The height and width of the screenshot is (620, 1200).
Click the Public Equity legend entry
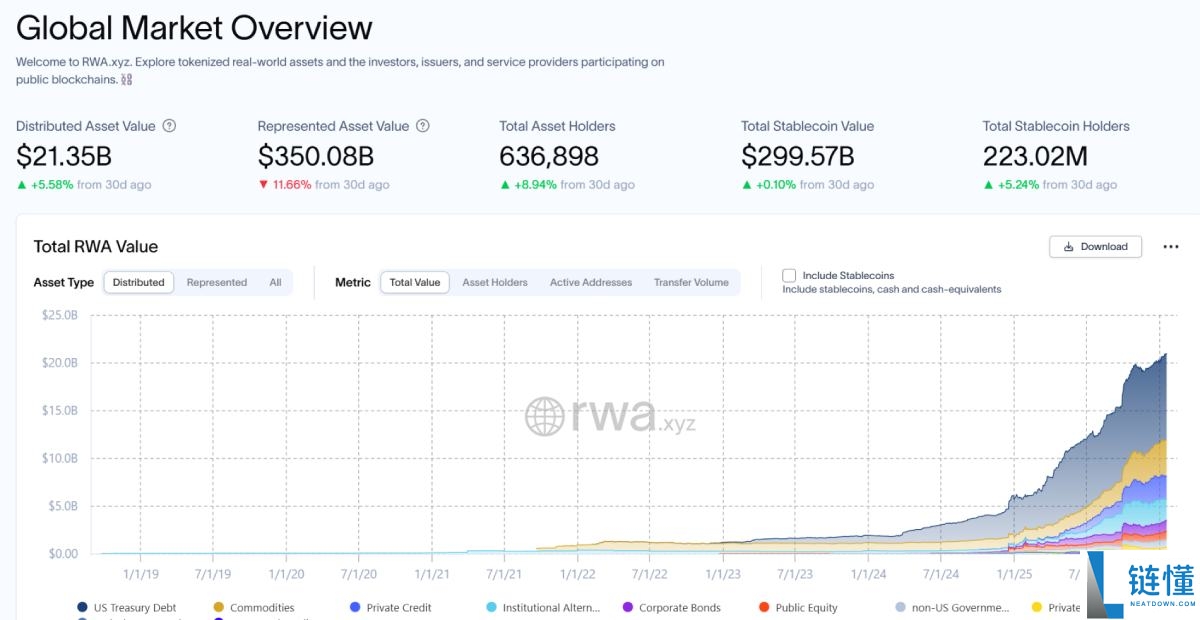798,607
